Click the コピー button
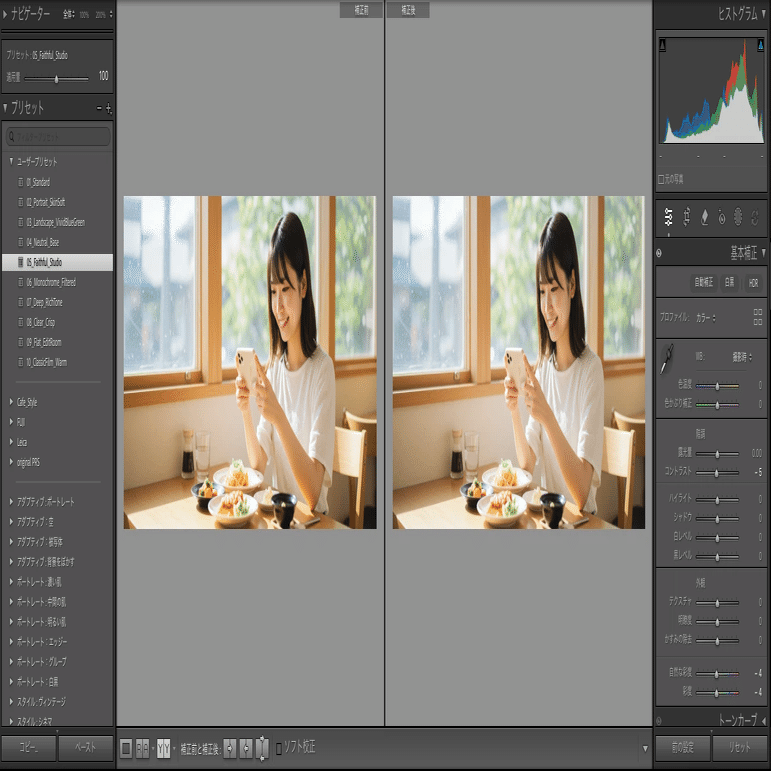771x771 pixels. pyautogui.click(x=28, y=747)
